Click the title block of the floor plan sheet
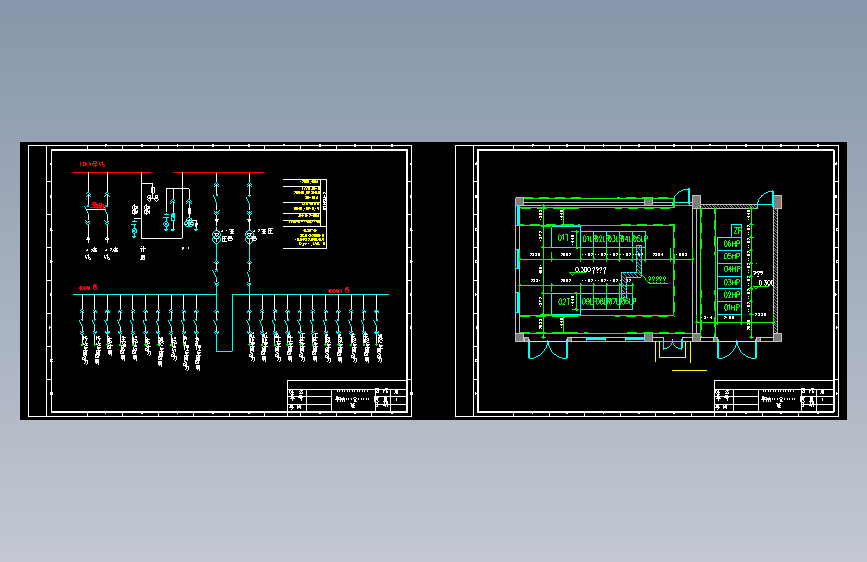867x562 pixels. (774, 396)
